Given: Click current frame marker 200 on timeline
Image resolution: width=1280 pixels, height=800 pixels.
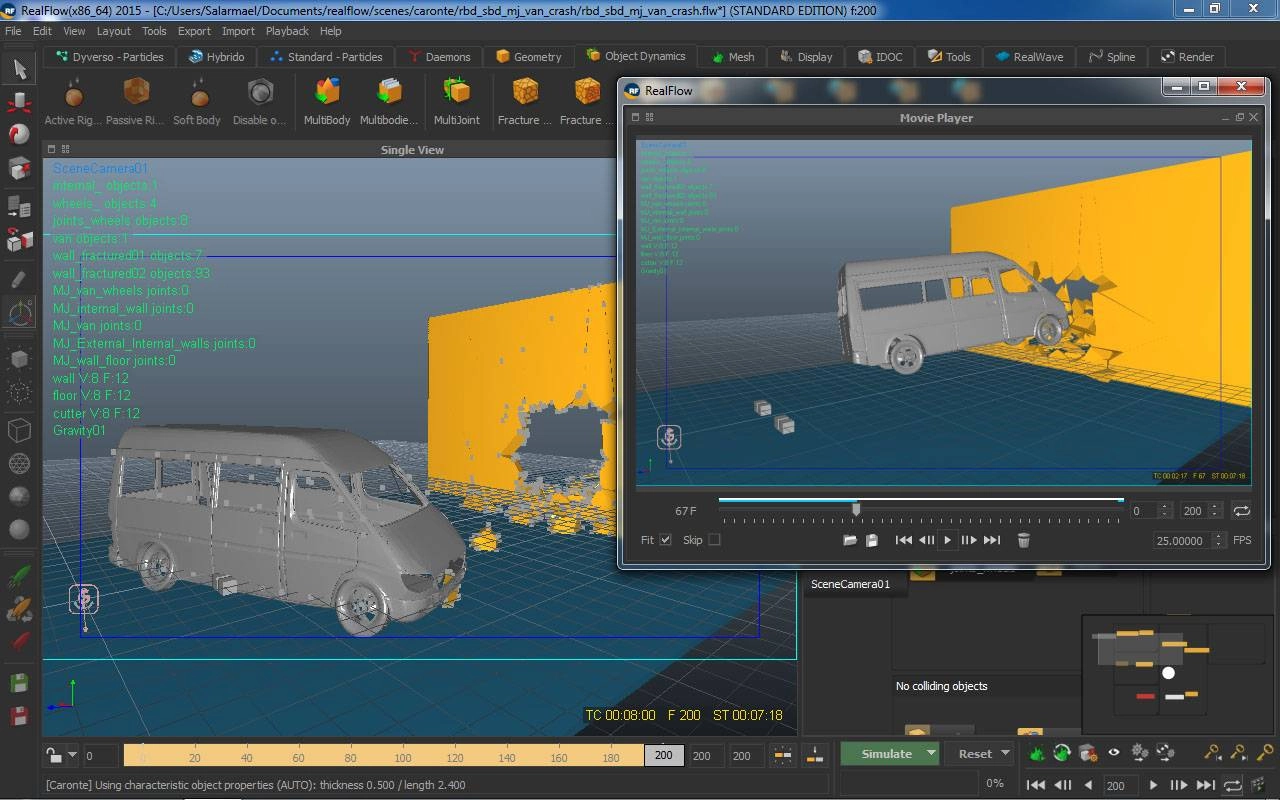Looking at the screenshot, I should pos(663,756).
